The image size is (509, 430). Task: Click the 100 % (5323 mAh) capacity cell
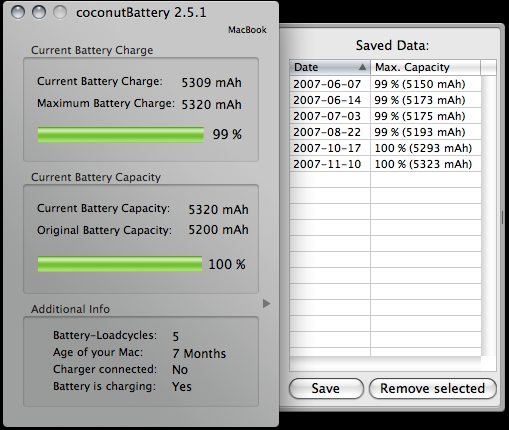426,164
